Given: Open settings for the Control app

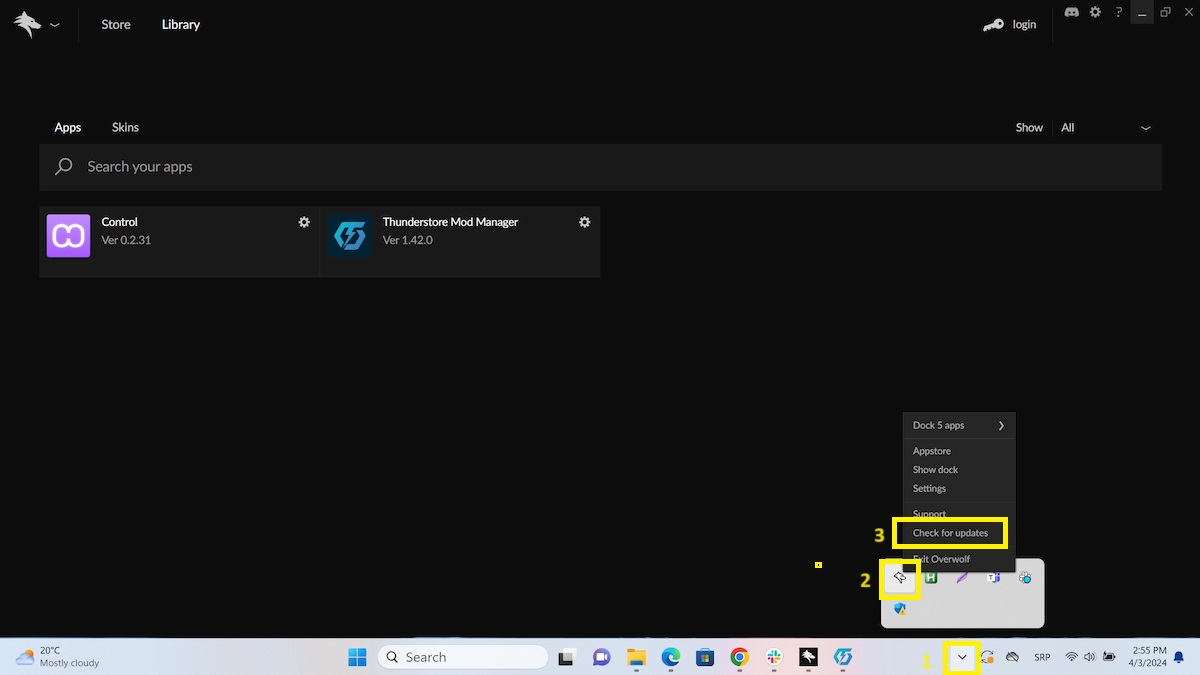Looking at the screenshot, I should [x=303, y=221].
